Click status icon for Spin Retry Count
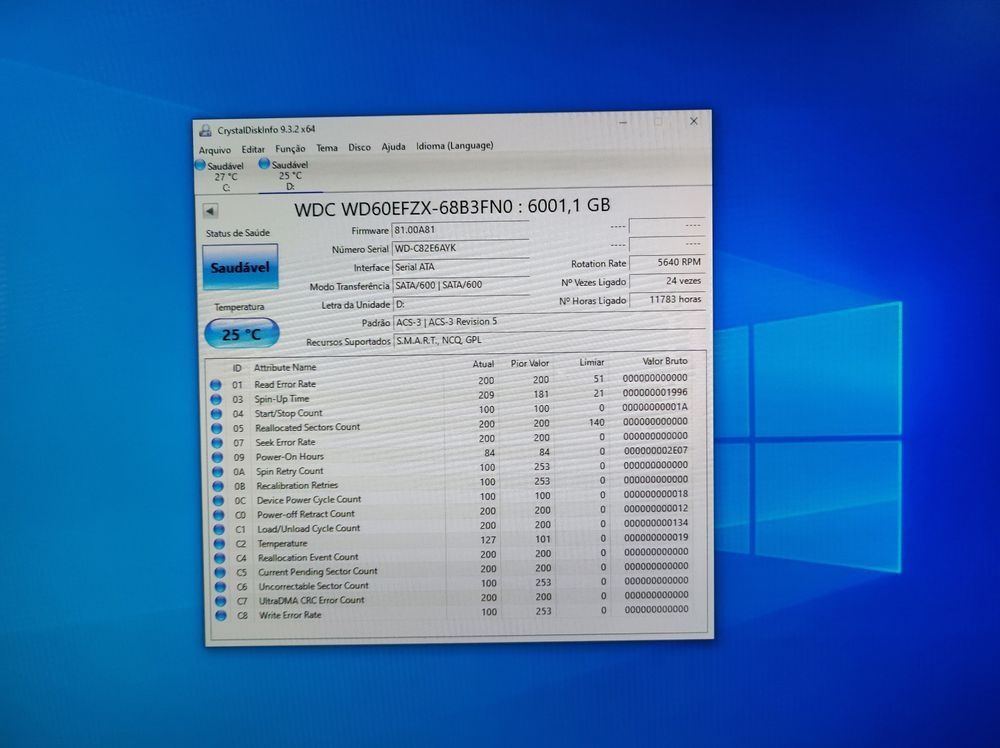Screen dimensions: 1000x748 point(217,472)
